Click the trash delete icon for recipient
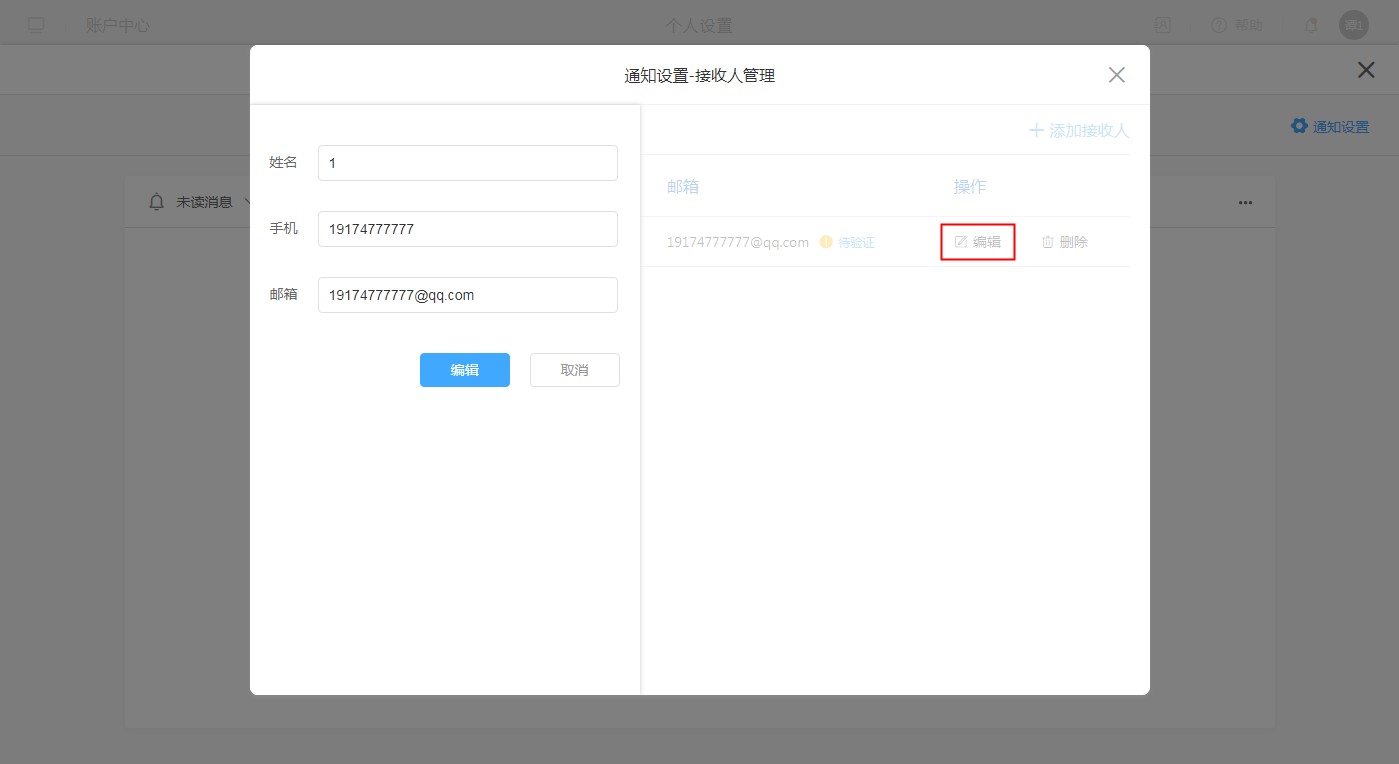The height and width of the screenshot is (764, 1399). click(1048, 242)
